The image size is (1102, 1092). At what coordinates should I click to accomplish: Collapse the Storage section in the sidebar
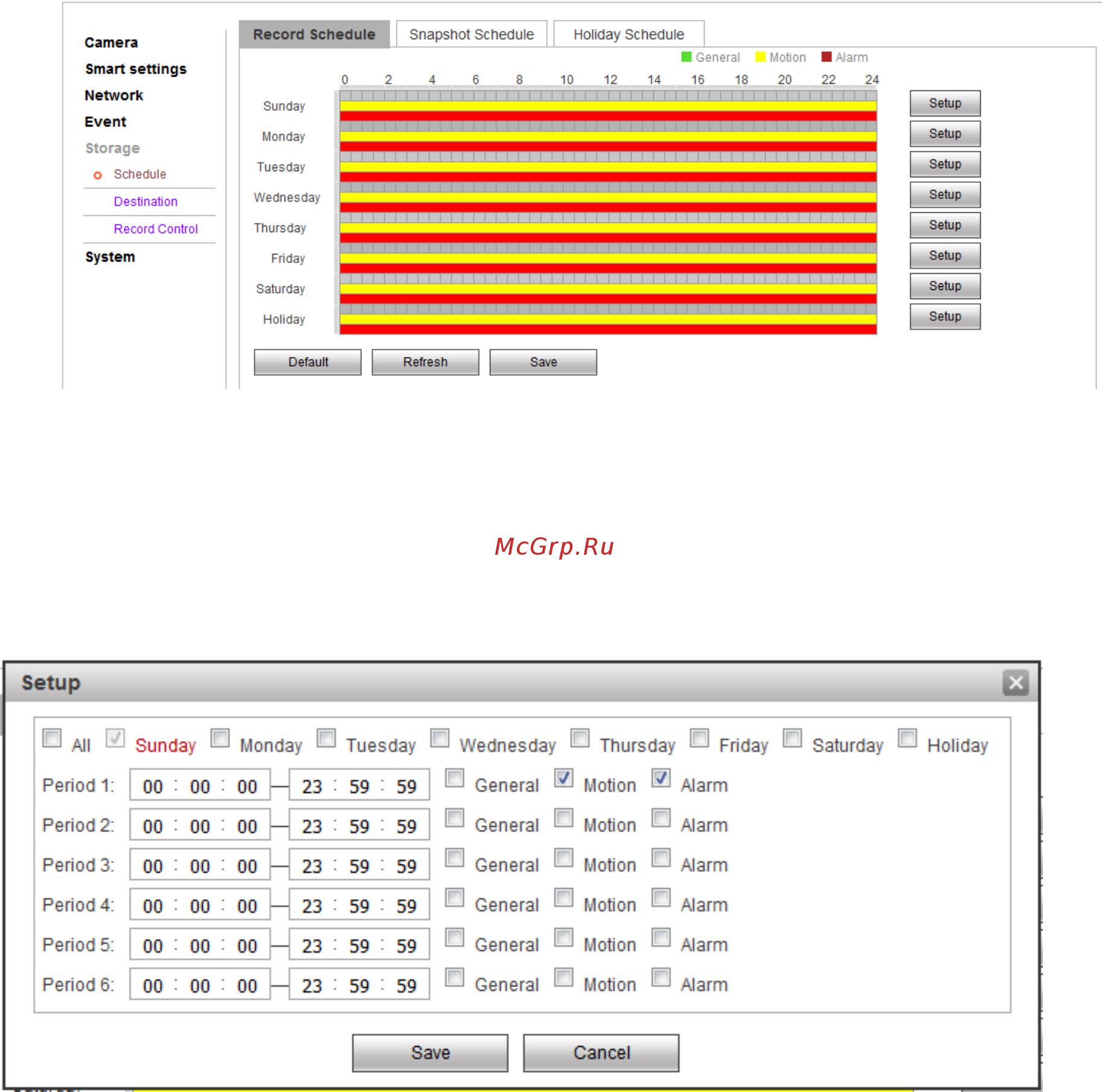pyautogui.click(x=112, y=148)
